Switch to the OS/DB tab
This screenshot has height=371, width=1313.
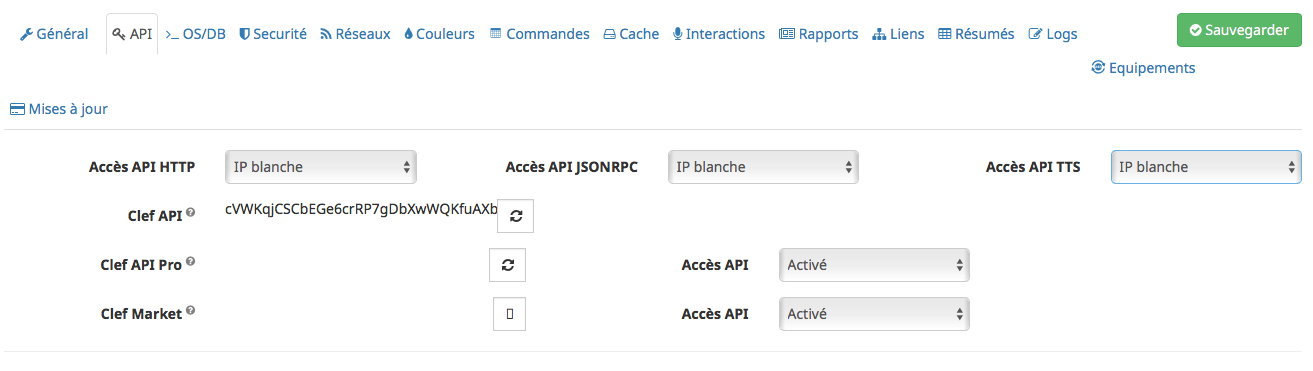195,34
